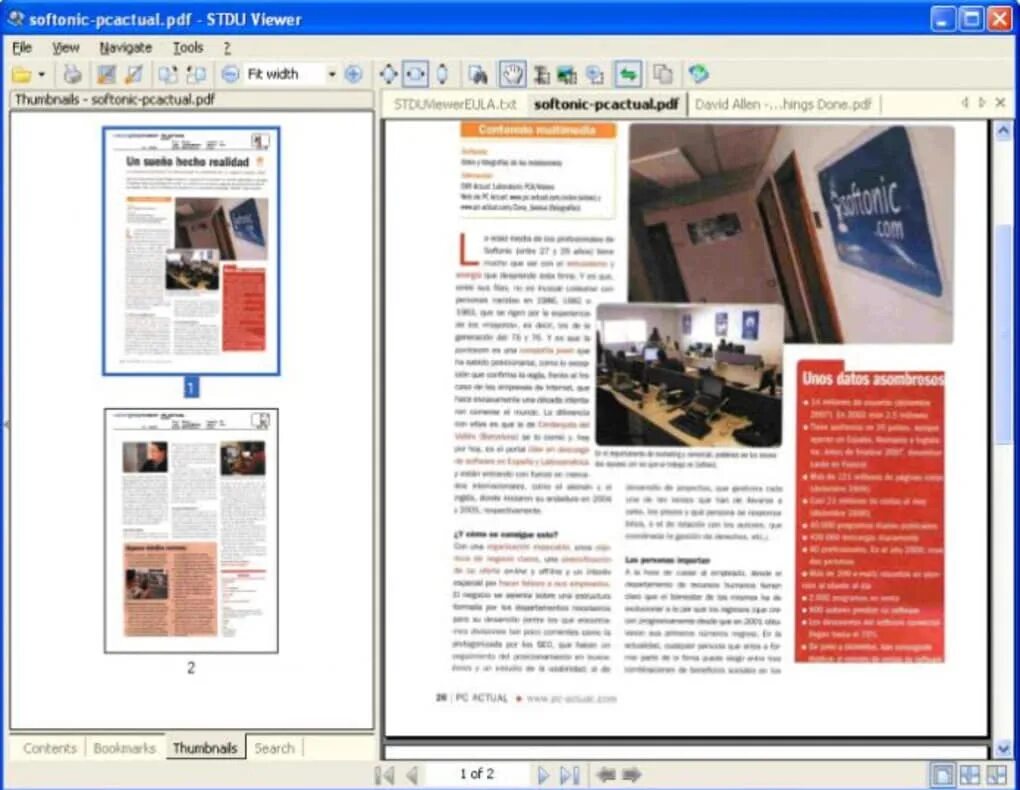The width and height of the screenshot is (1020, 790).
Task: Select page 1 thumbnail
Action: point(191,251)
